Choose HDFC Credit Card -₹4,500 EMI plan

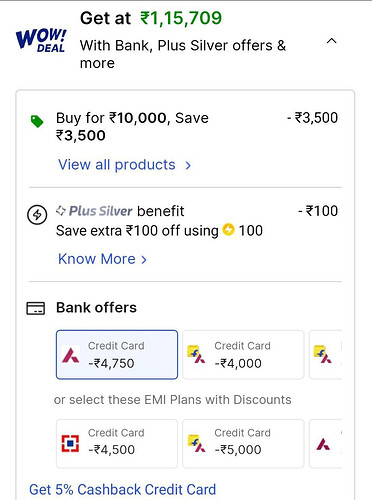117,444
